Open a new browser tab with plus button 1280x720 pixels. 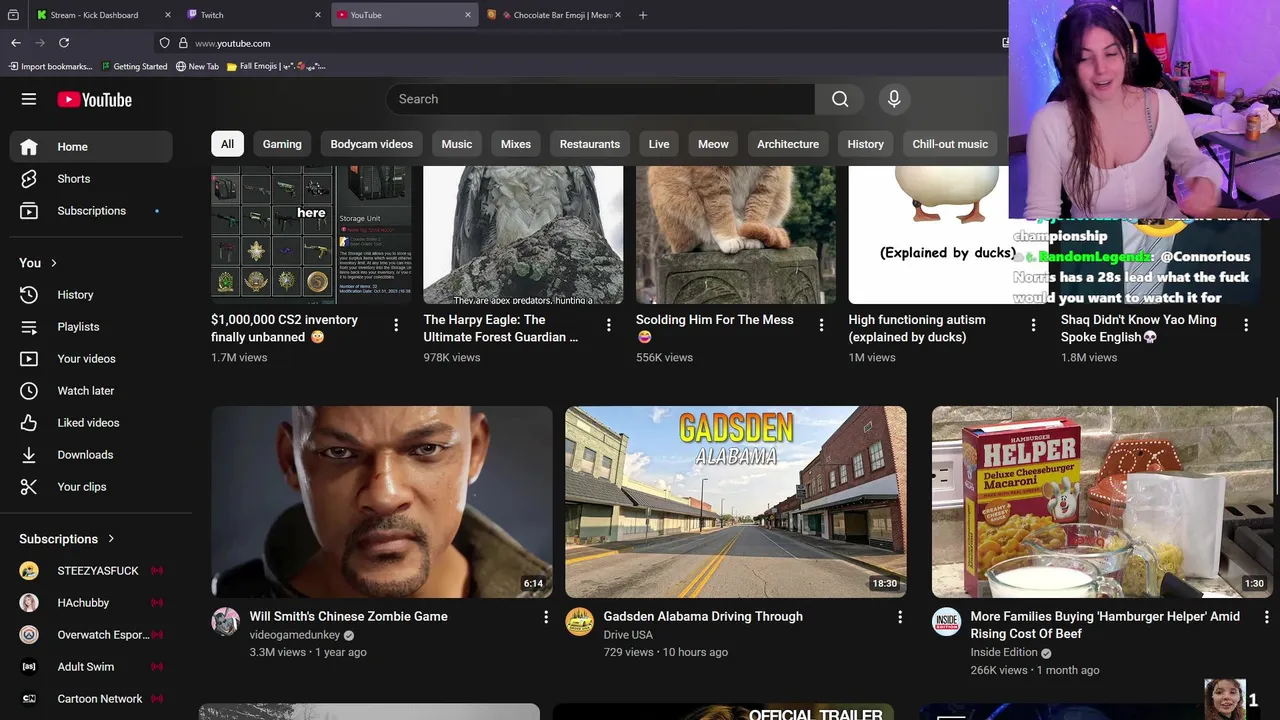[643, 15]
